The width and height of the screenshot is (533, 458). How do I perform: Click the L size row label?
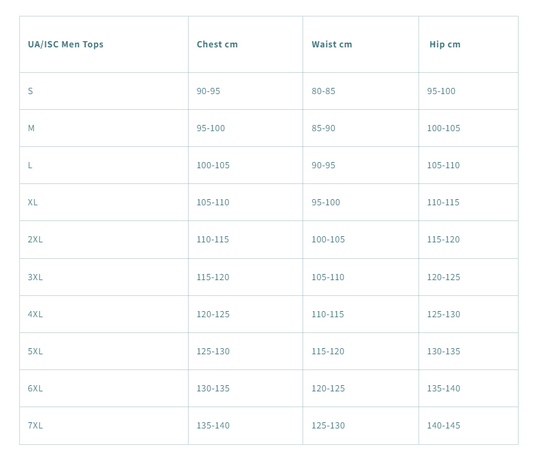point(30,165)
